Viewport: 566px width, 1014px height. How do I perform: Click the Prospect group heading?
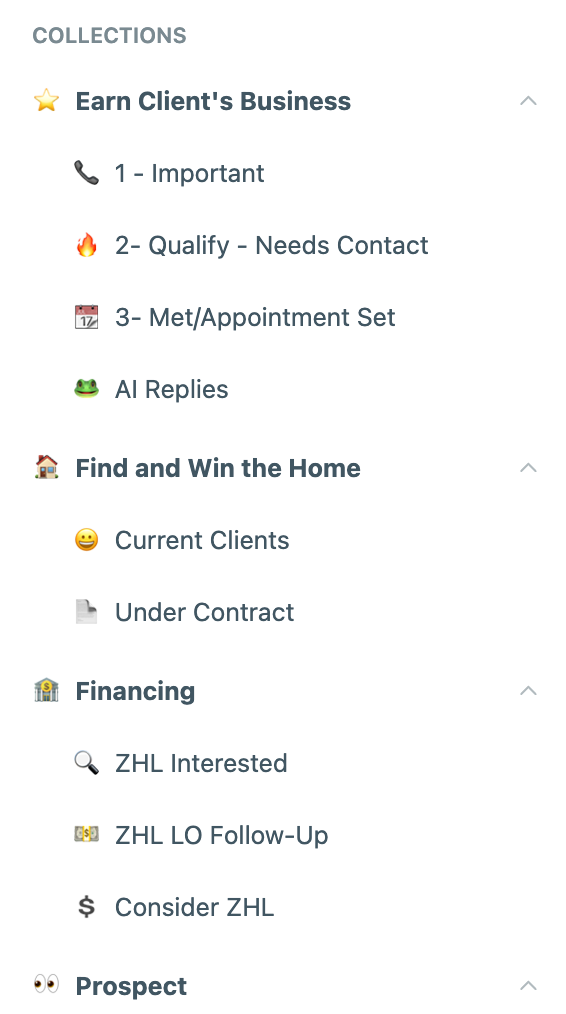131,986
